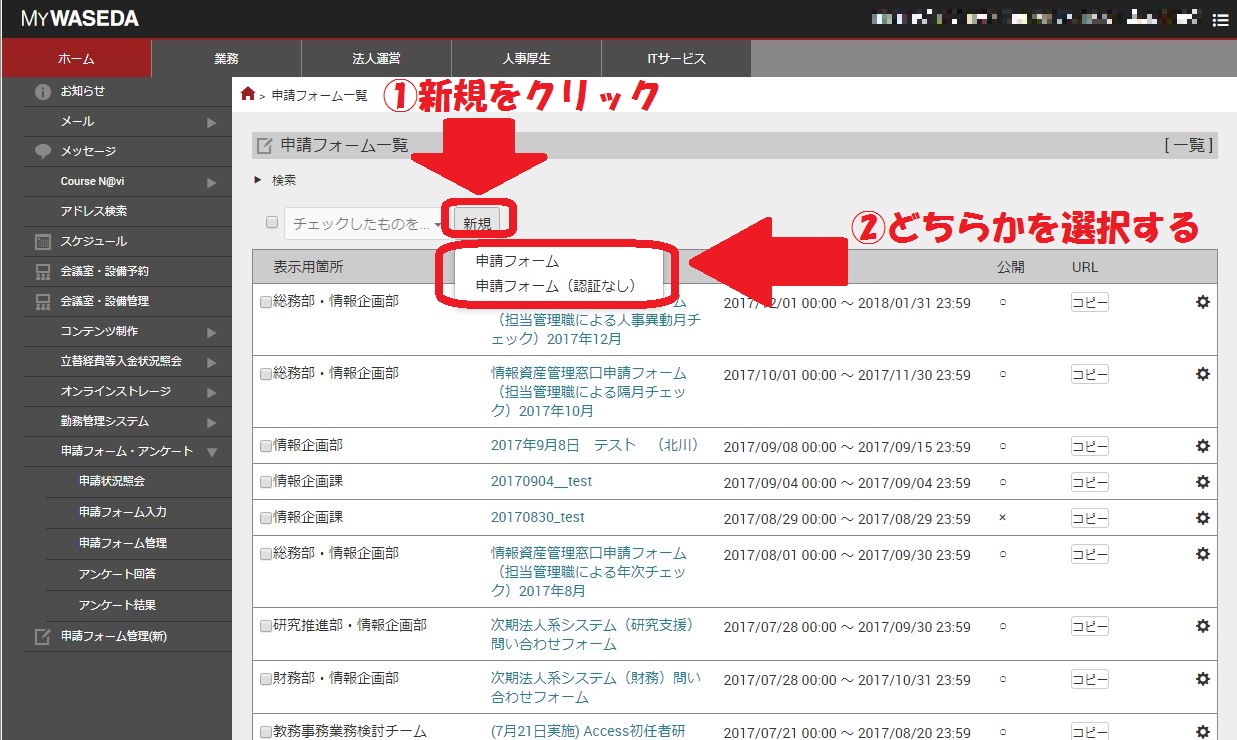1237x740 pixels.
Task: Click the 会議室・設備管理 icon
Action: tap(43, 302)
